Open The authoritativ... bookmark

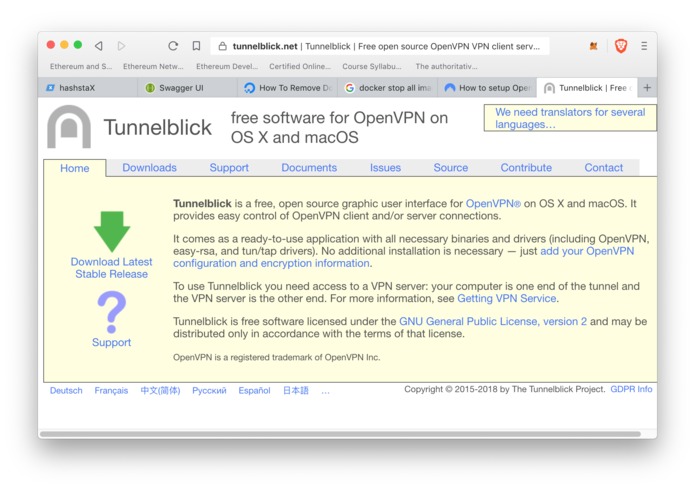coord(446,66)
